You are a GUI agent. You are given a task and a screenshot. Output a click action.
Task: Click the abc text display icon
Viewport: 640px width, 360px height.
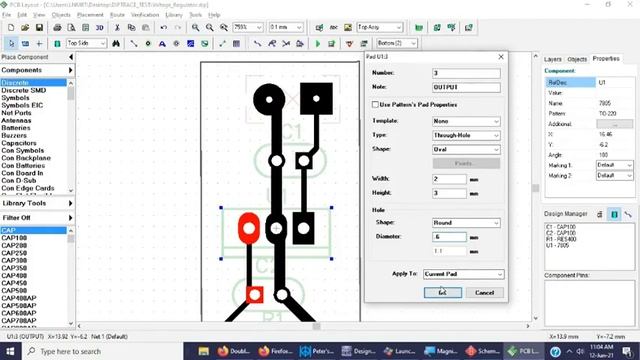click(333, 27)
